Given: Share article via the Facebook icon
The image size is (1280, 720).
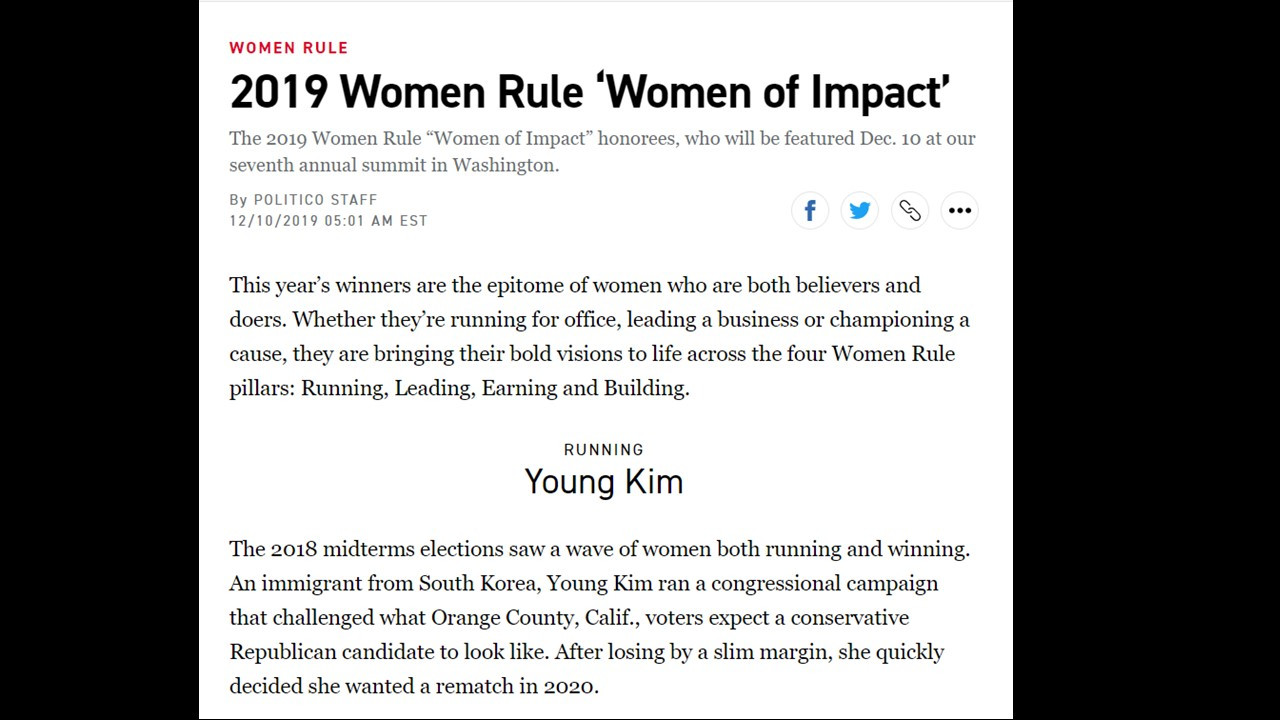Looking at the screenshot, I should 810,210.
